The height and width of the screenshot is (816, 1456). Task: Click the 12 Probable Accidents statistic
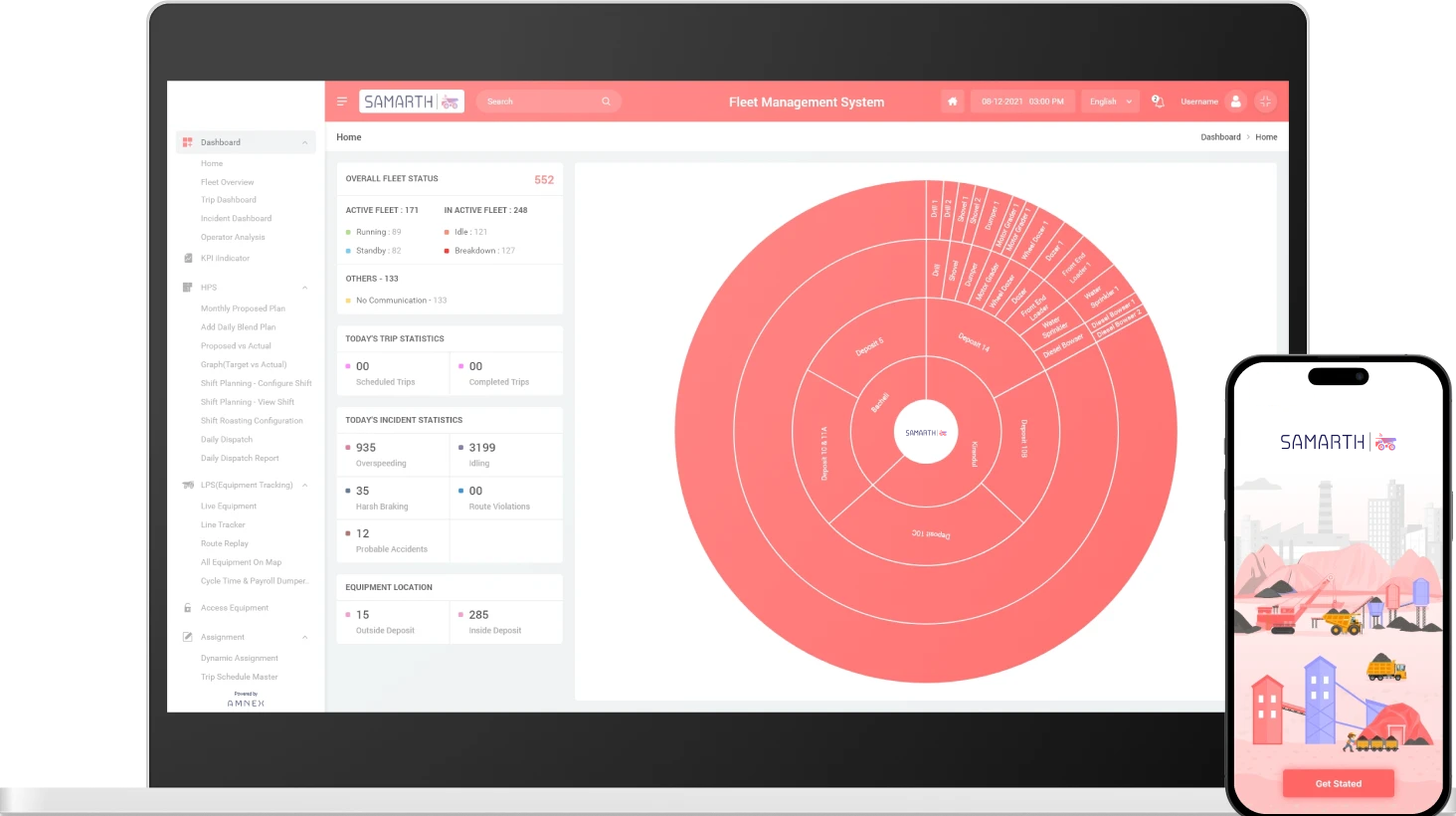(x=387, y=540)
